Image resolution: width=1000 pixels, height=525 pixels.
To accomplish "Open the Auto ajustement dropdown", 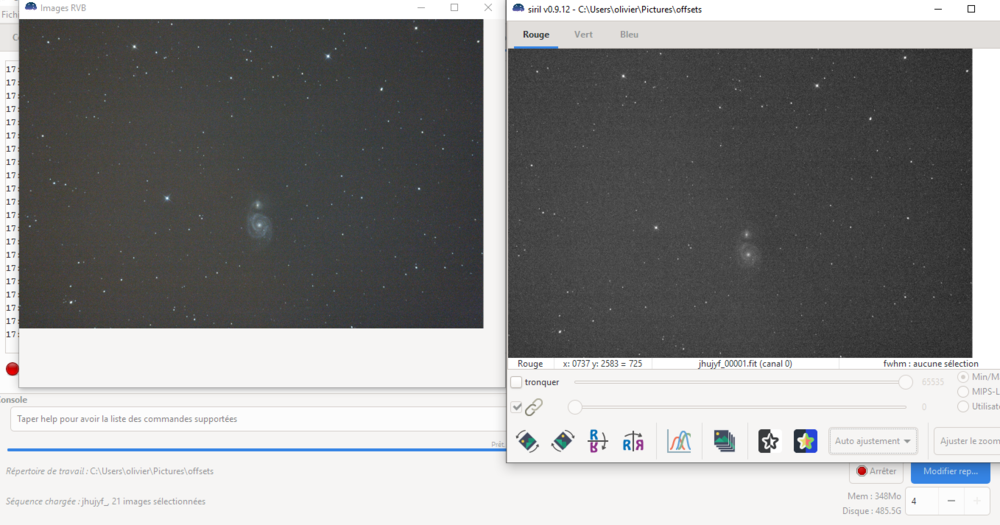I will [x=872, y=441].
